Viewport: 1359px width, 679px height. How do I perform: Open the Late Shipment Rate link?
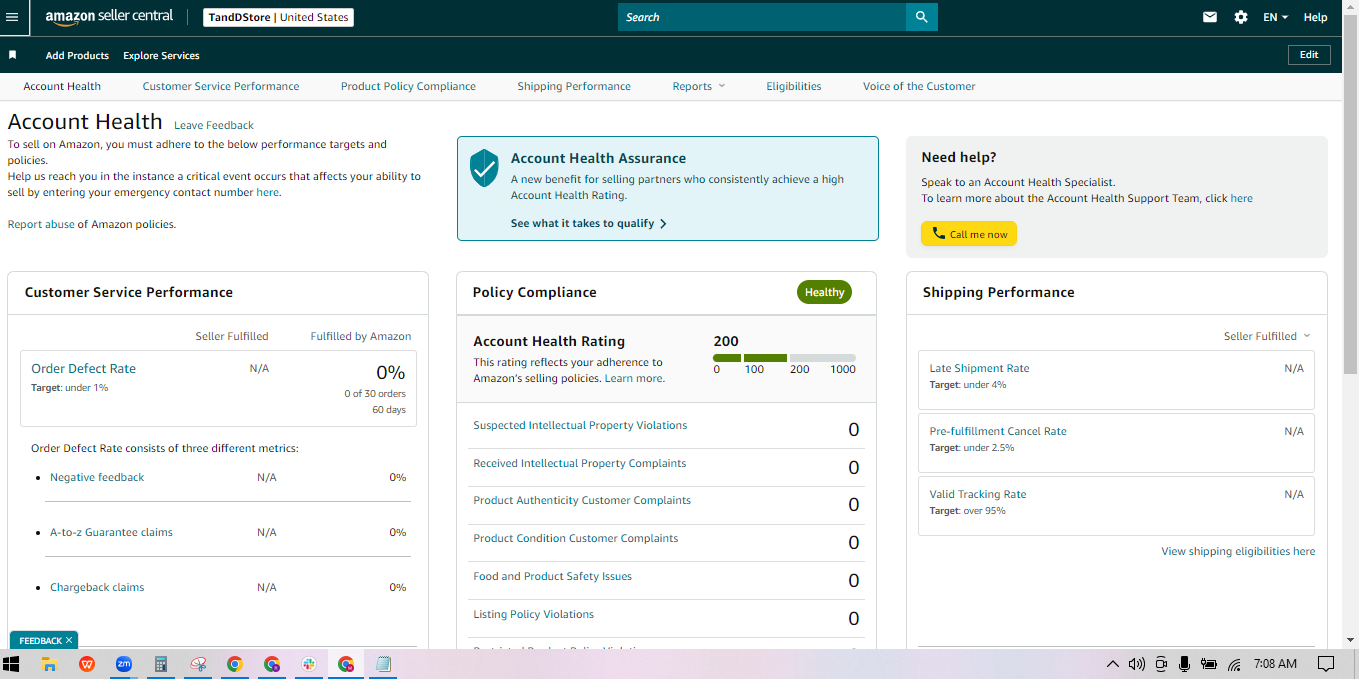(979, 368)
